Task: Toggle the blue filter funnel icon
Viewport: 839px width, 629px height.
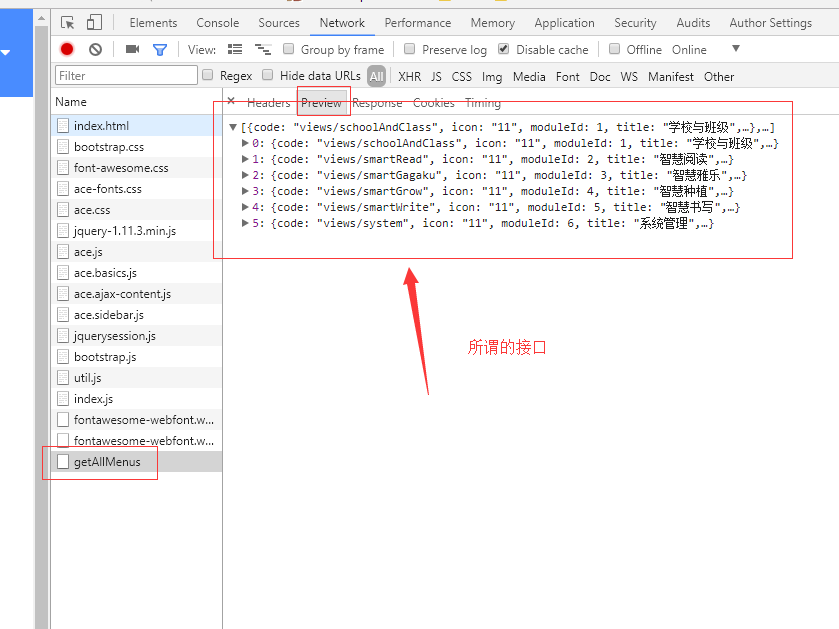Action: click(x=159, y=49)
